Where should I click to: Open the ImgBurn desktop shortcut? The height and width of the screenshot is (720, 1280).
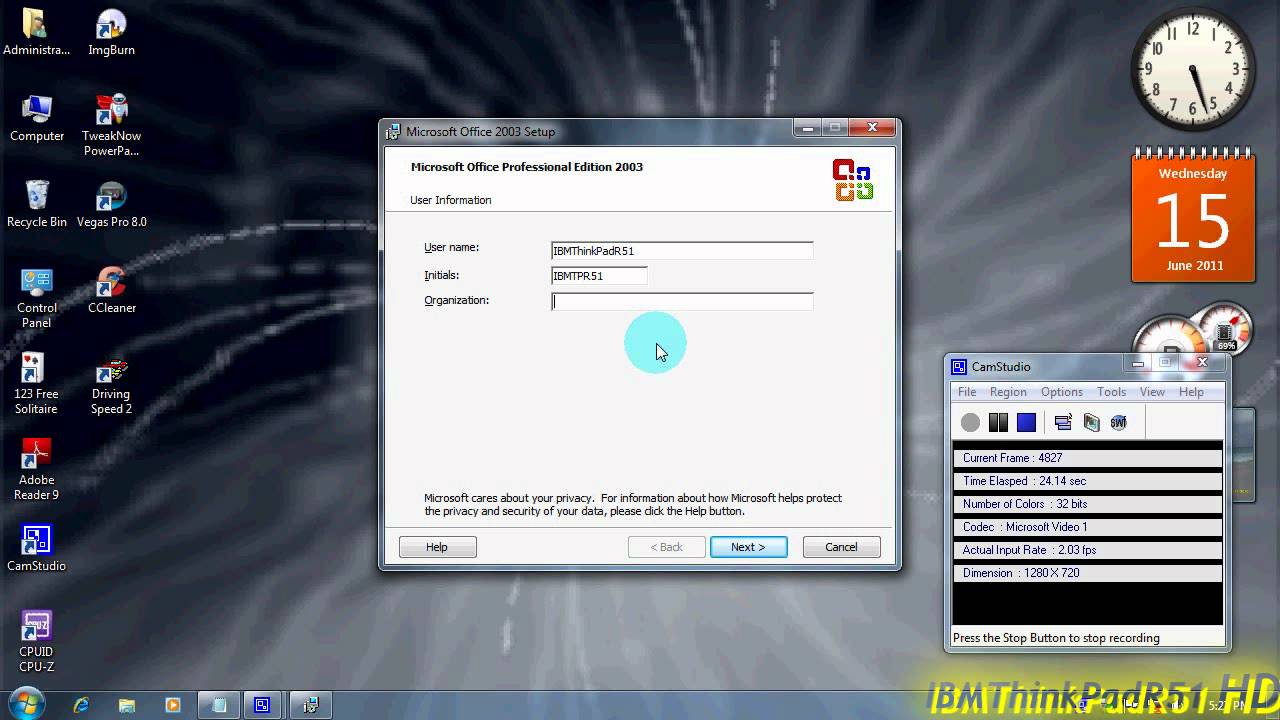(111, 32)
